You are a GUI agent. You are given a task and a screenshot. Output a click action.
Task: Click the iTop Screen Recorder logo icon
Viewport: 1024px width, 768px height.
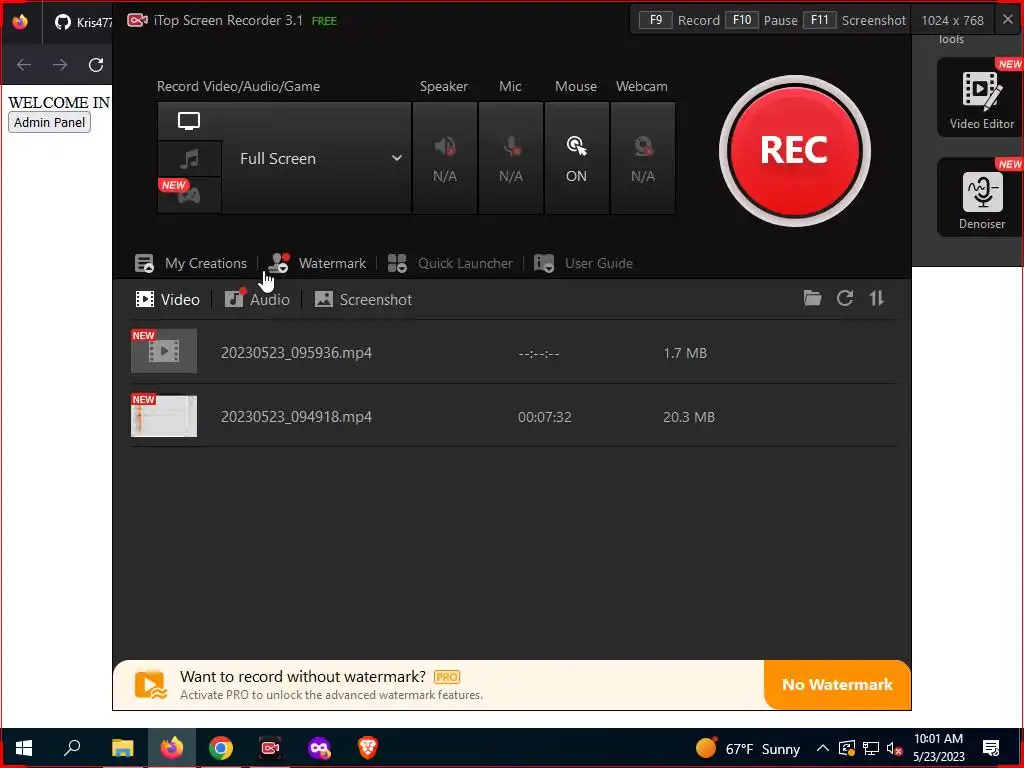(137, 20)
